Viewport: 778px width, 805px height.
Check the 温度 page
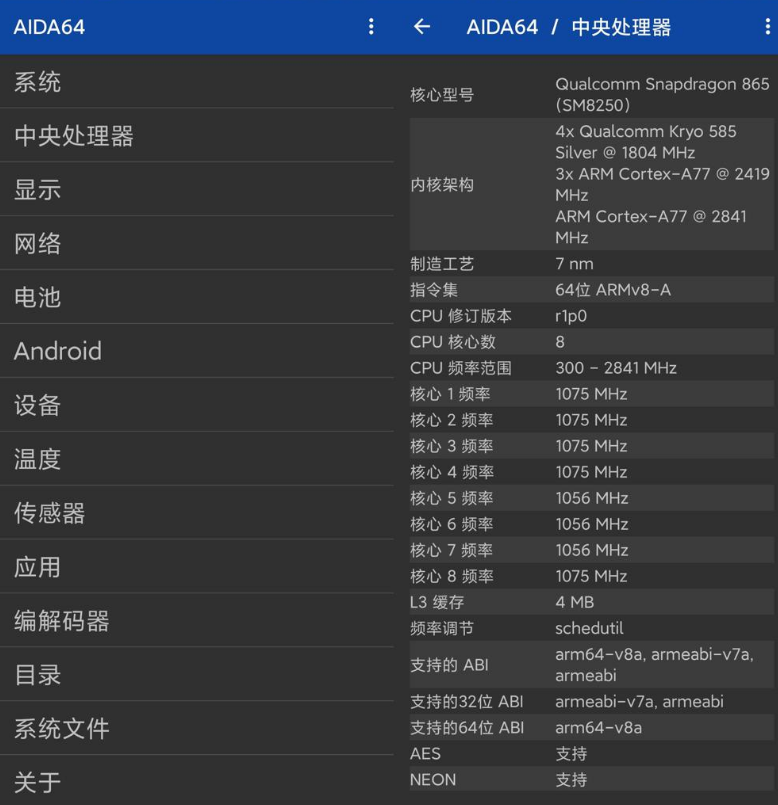(196, 460)
